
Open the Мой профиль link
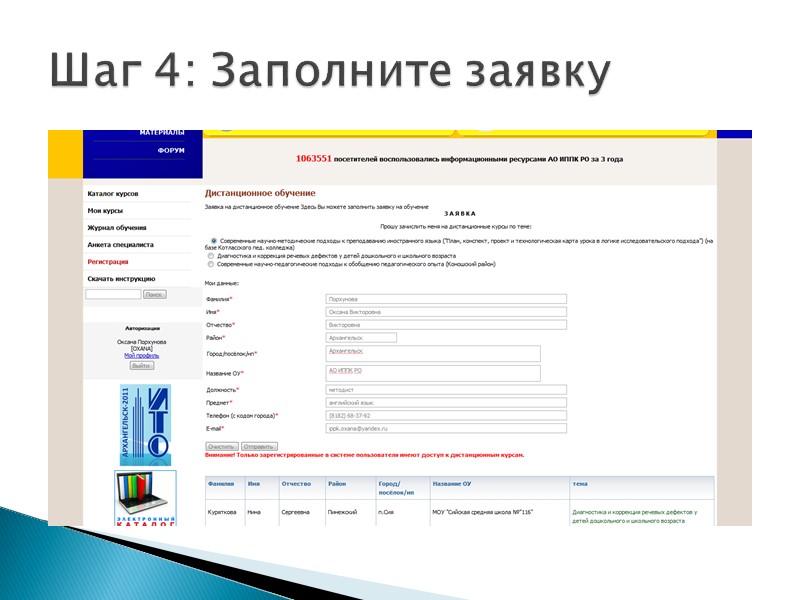[x=141, y=356]
